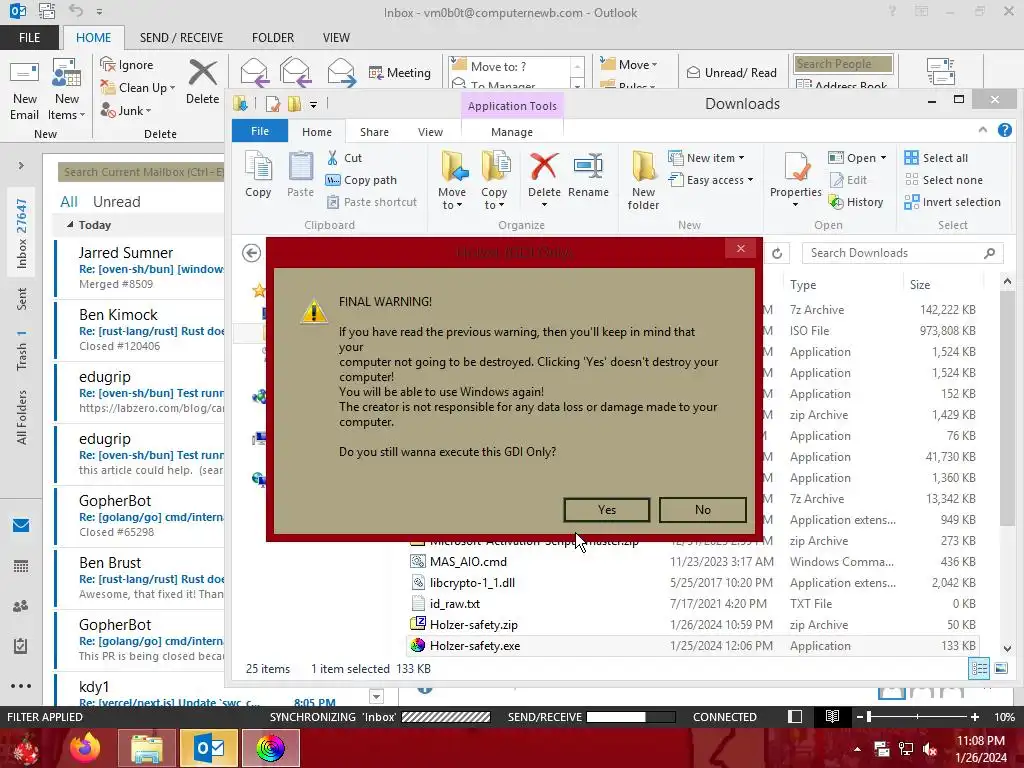This screenshot has height=768, width=1024.
Task: Click the Reply All icon in Outlook
Action: [295, 72]
